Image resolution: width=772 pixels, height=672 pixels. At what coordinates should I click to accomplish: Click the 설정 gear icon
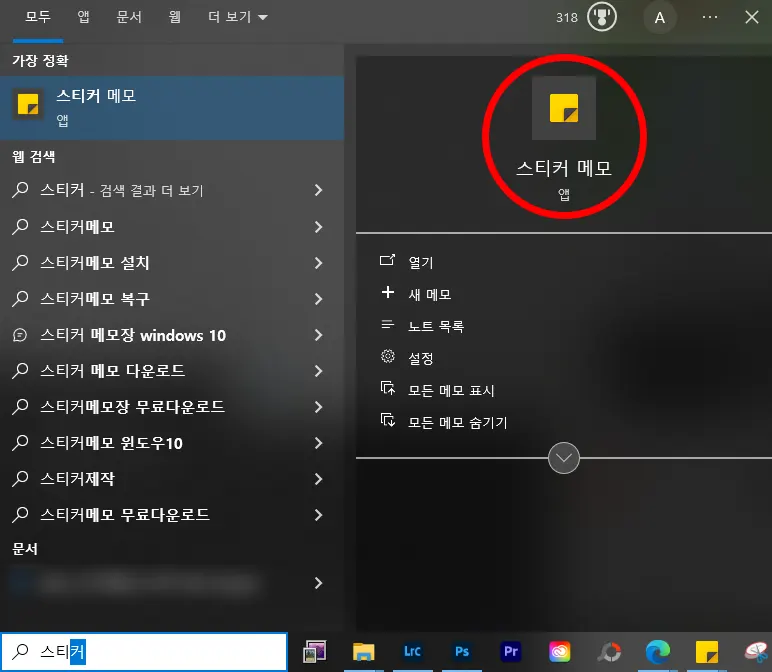pos(387,356)
